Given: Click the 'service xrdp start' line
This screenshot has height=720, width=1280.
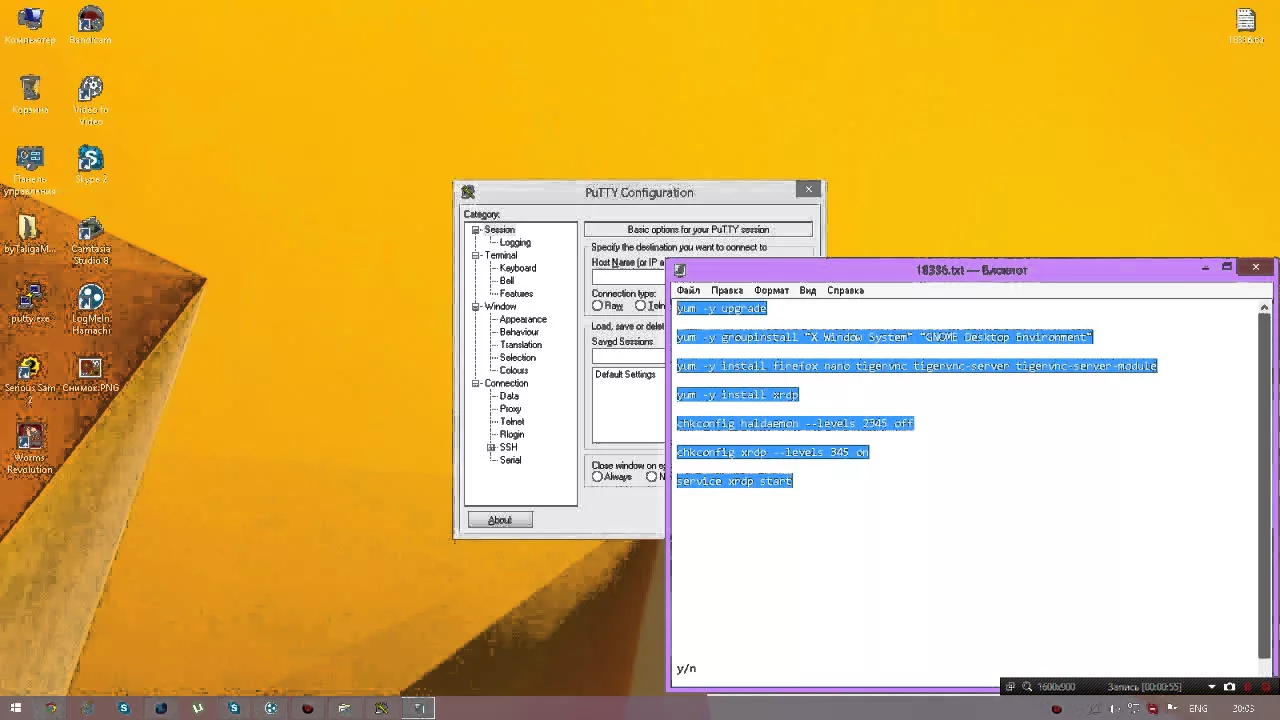Looking at the screenshot, I should point(734,482).
